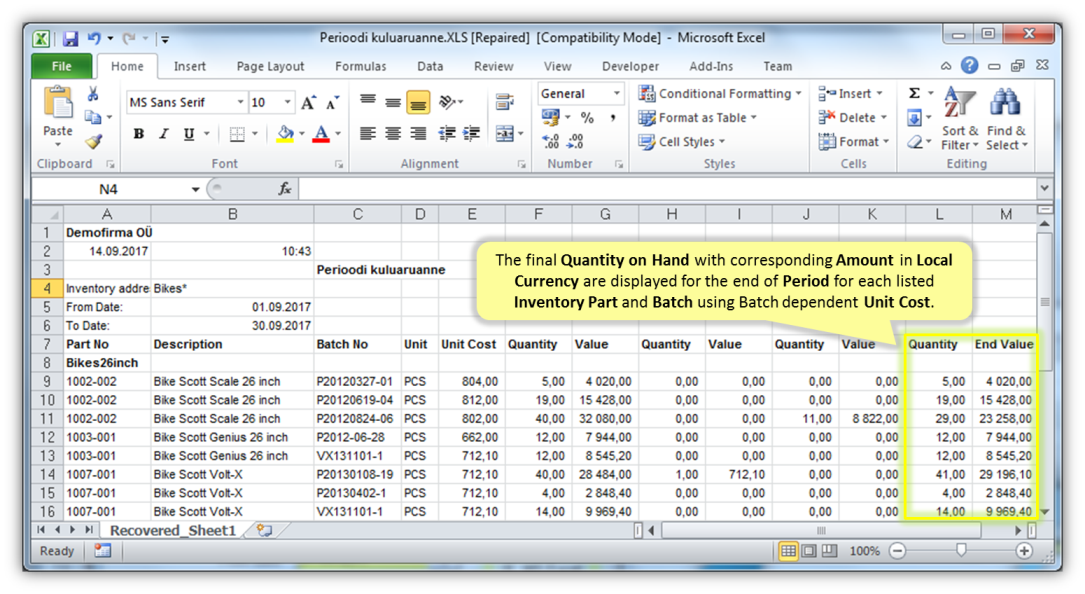Apply the red Font Color swatch
The height and width of the screenshot is (594, 1085).
pyautogui.click(x=320, y=134)
